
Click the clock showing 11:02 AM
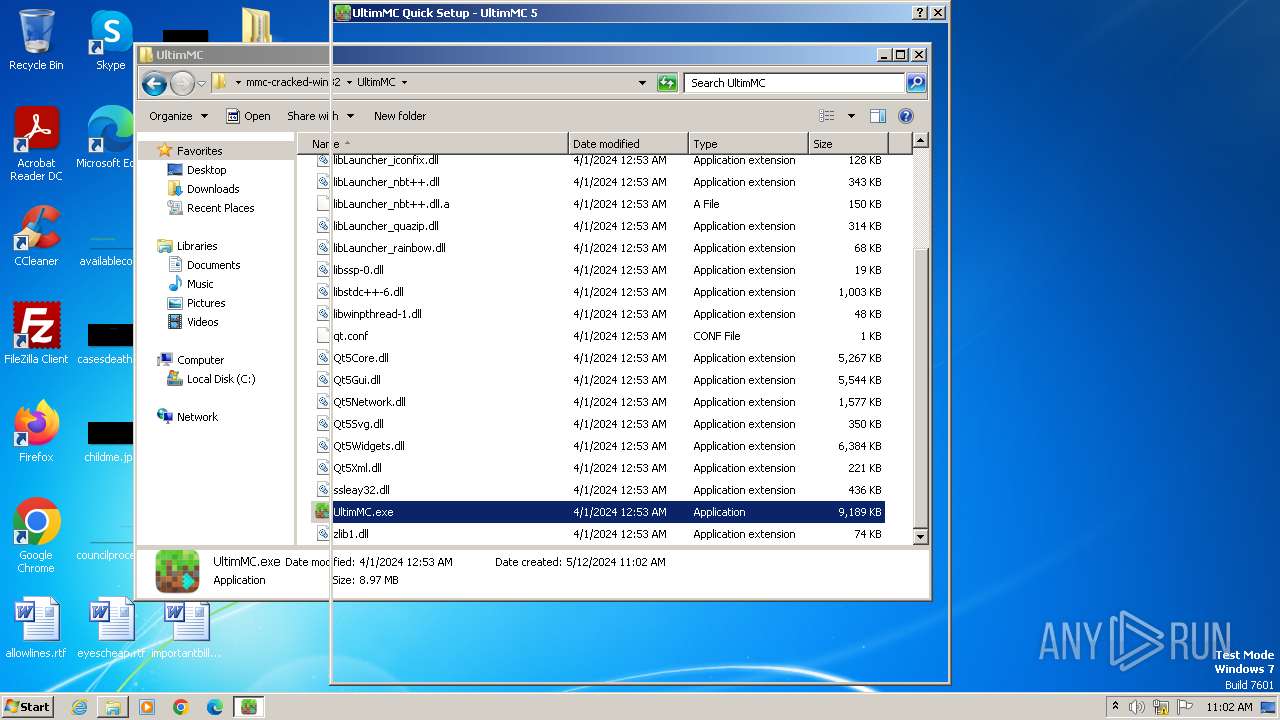click(x=1229, y=707)
